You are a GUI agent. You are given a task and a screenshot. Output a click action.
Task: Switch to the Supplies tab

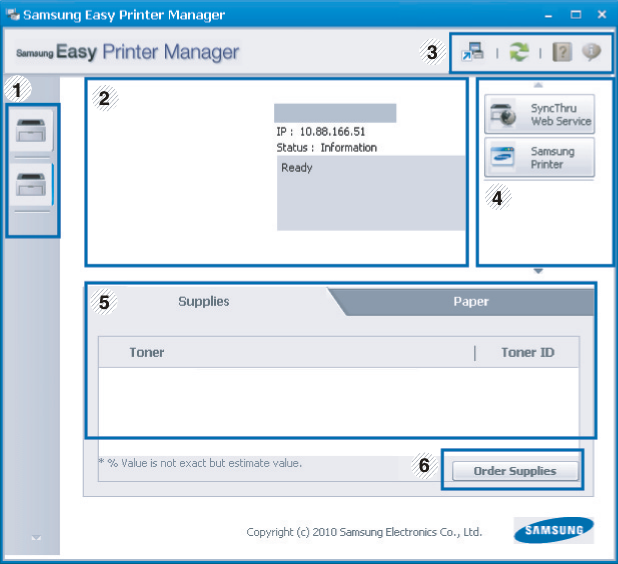[x=204, y=302]
